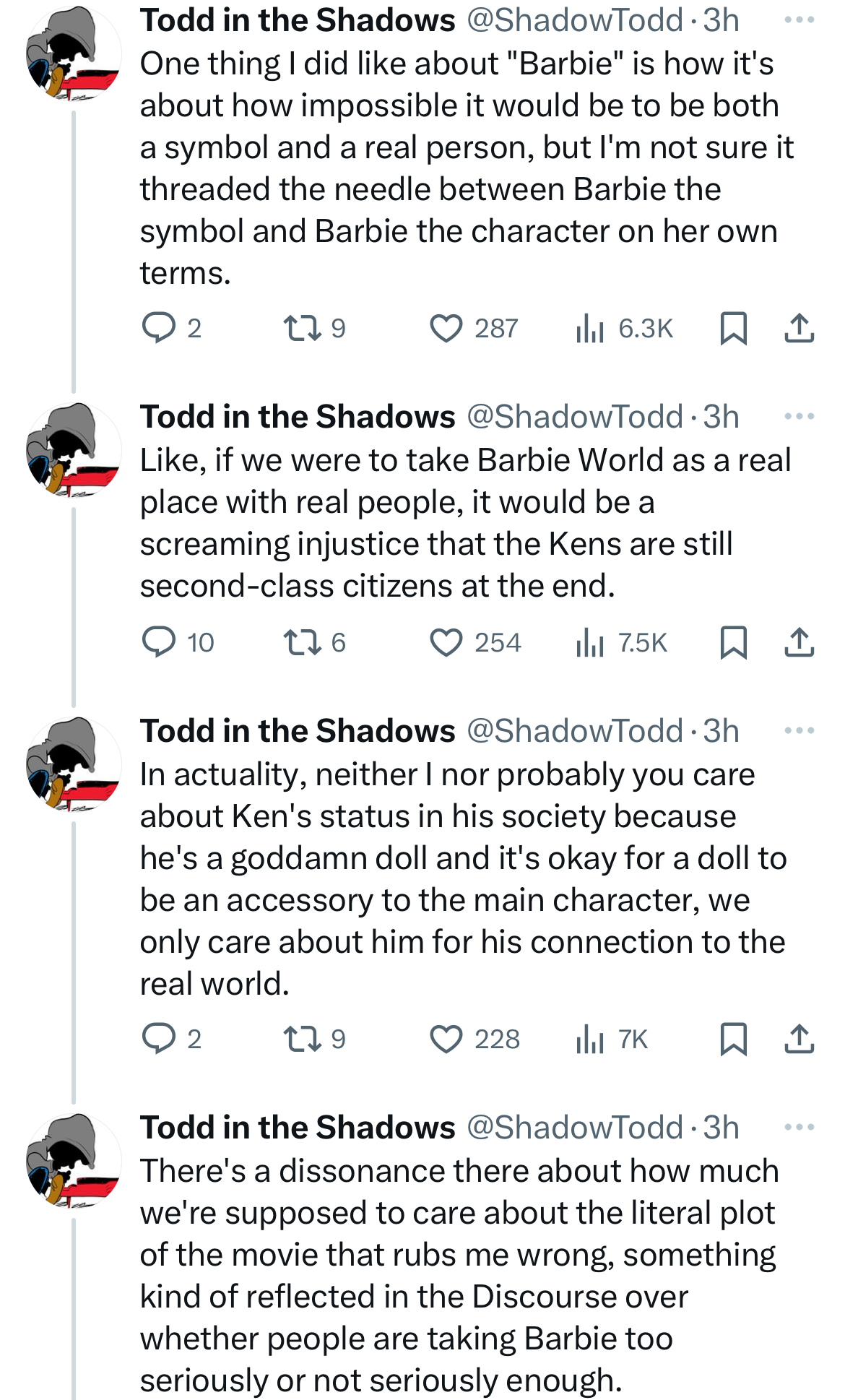Share the first tweet in the thread
The image size is (845, 1400).
[x=799, y=328]
